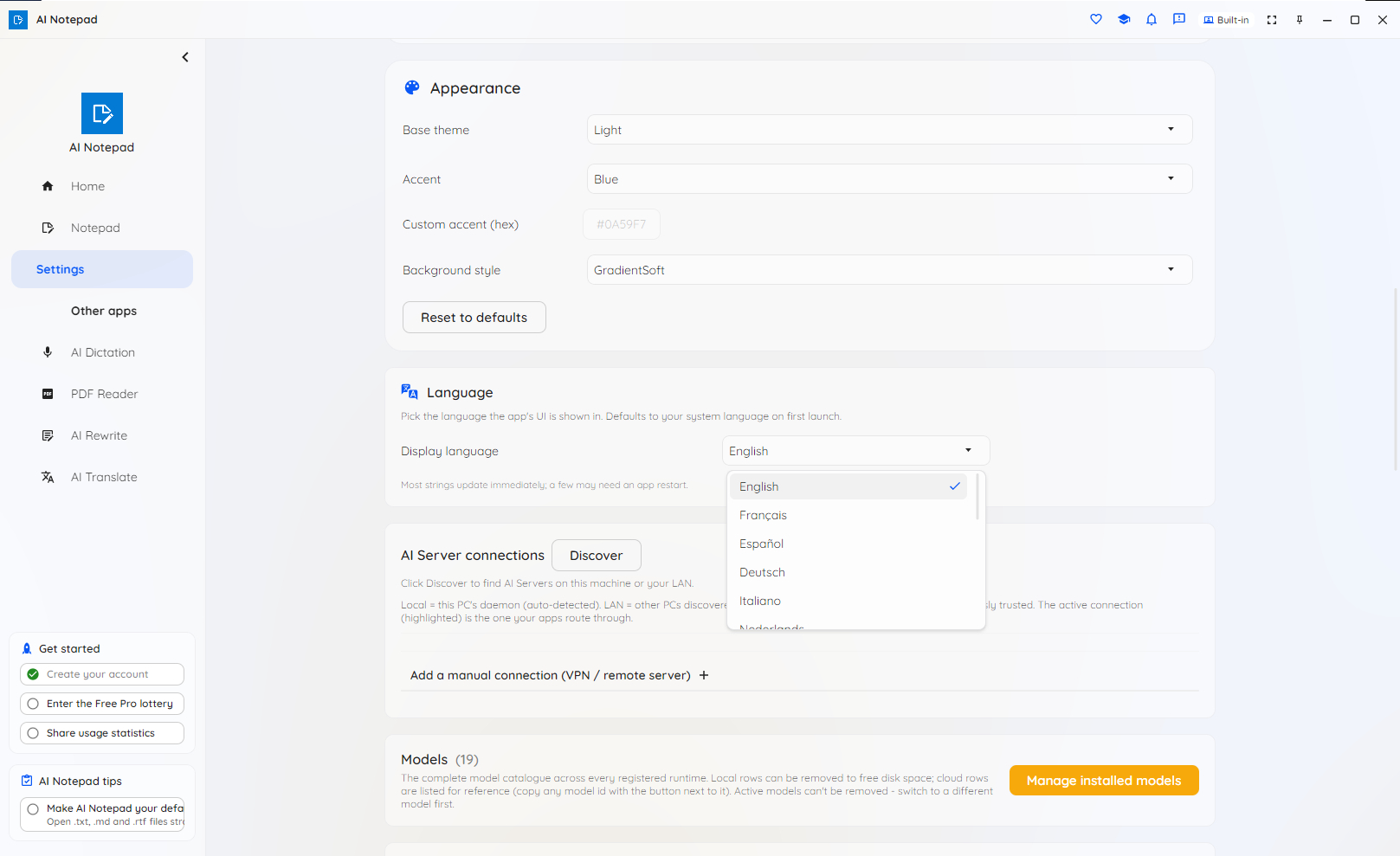1400x856 pixels.
Task: Click the AI Server connections heading
Action: pyautogui.click(x=473, y=556)
